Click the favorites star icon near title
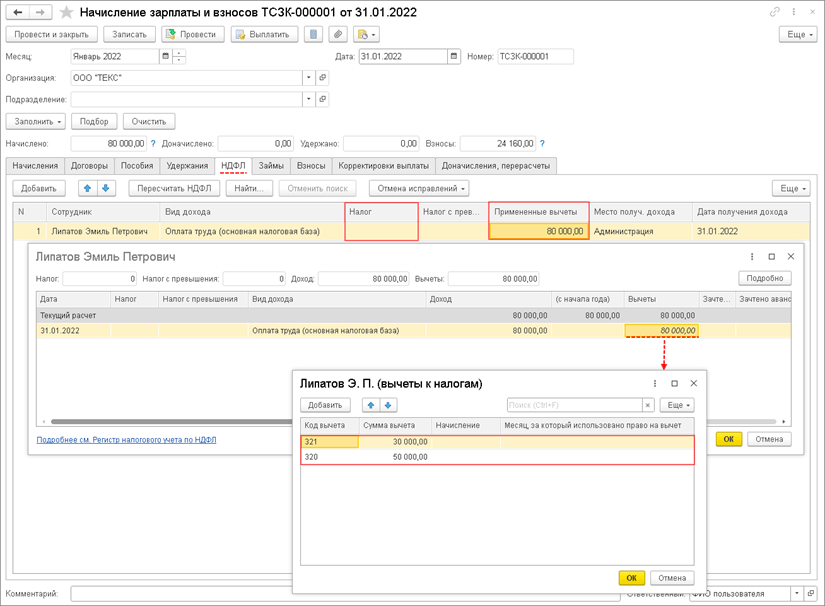Viewport: 825px width, 606px height. [67, 12]
